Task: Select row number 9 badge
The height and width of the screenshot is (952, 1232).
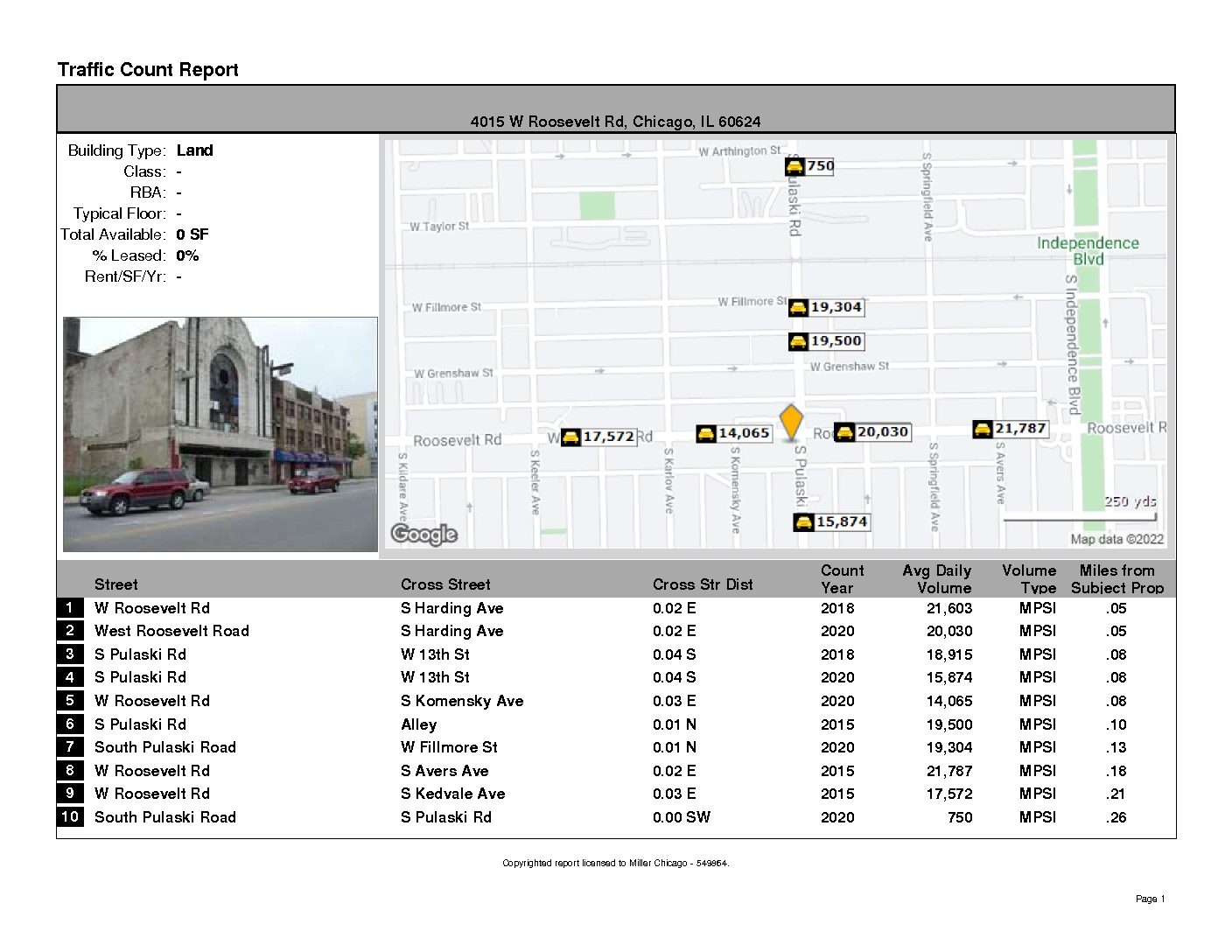Action: pyautogui.click(x=70, y=793)
